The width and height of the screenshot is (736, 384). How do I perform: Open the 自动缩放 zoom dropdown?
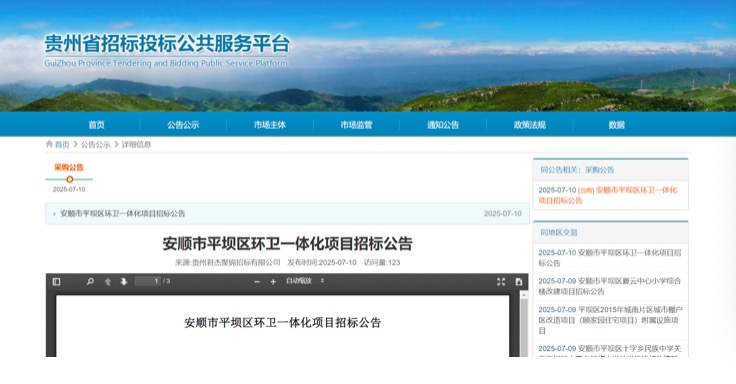coord(305,281)
